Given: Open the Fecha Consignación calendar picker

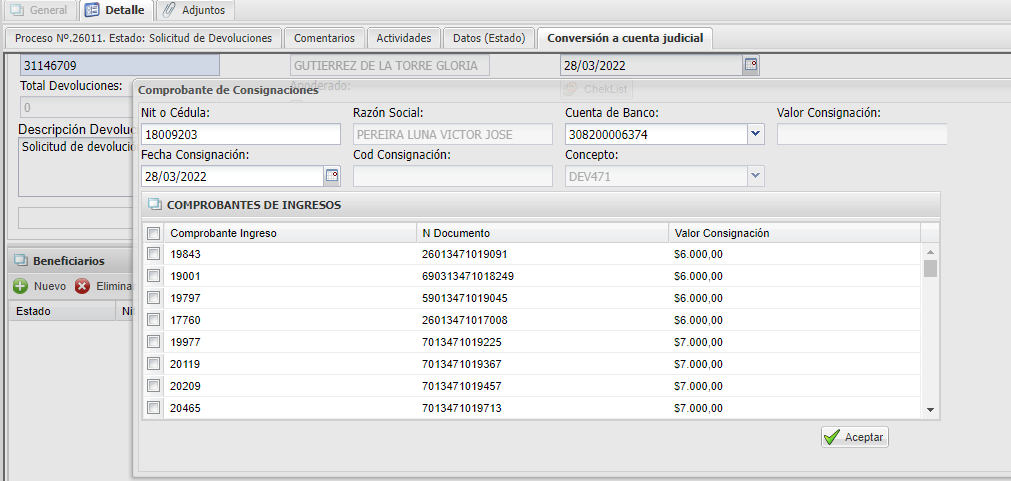Looking at the screenshot, I should point(332,176).
